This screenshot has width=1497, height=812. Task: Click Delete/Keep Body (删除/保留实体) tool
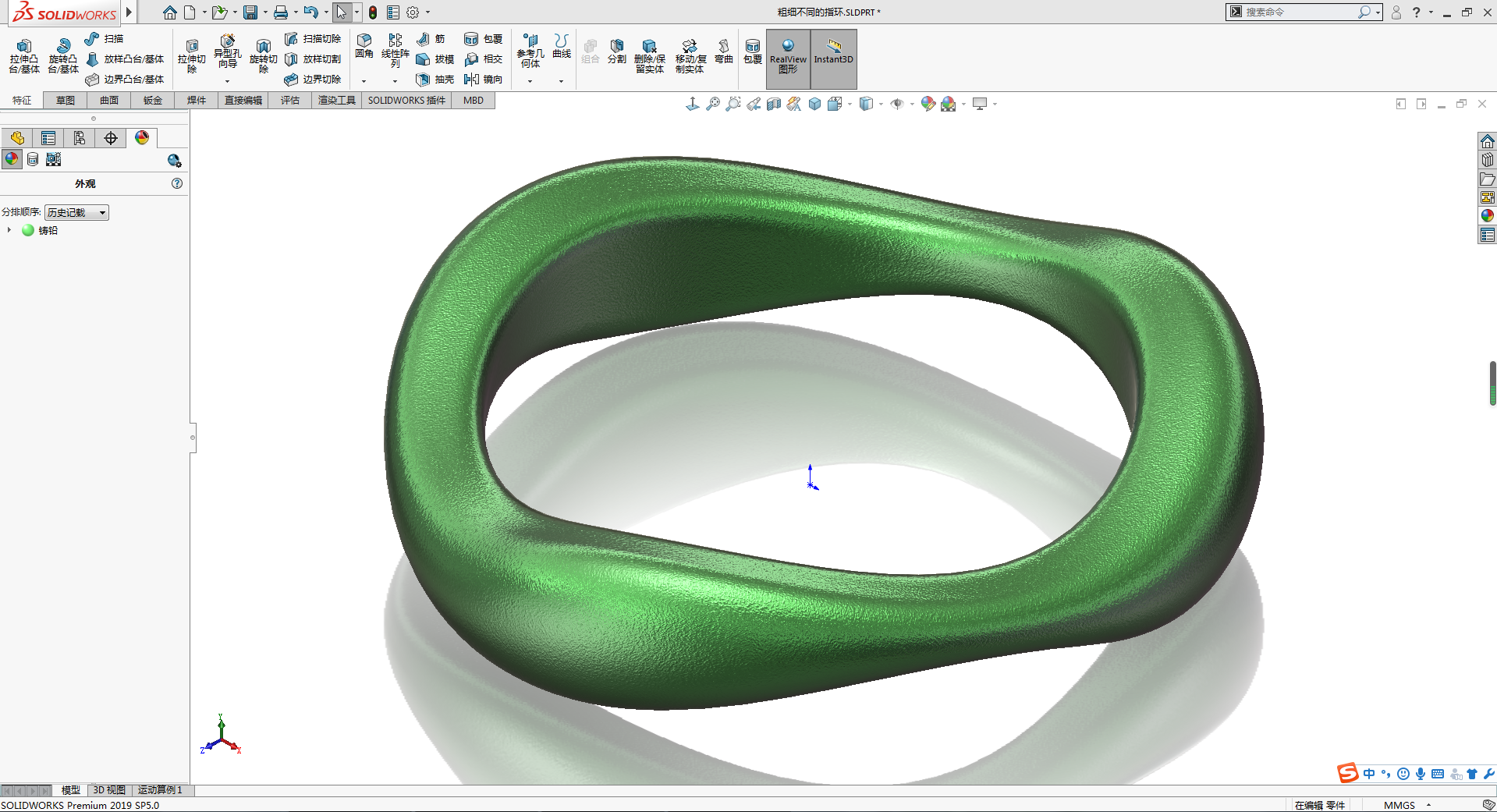click(x=650, y=56)
